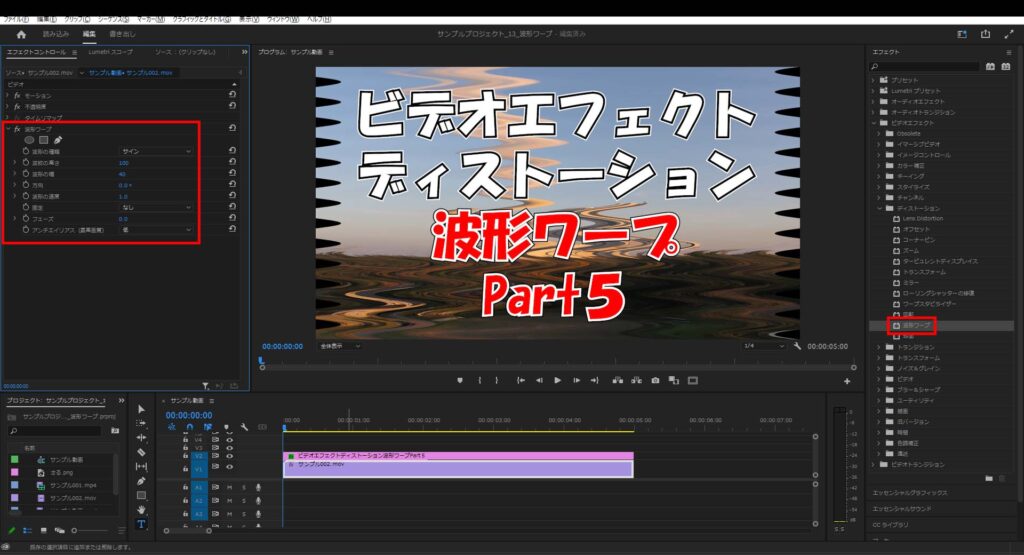Viewport: 1024px width, 555px height.
Task: Select the Pen tool in the tools panel
Action: click(142, 481)
